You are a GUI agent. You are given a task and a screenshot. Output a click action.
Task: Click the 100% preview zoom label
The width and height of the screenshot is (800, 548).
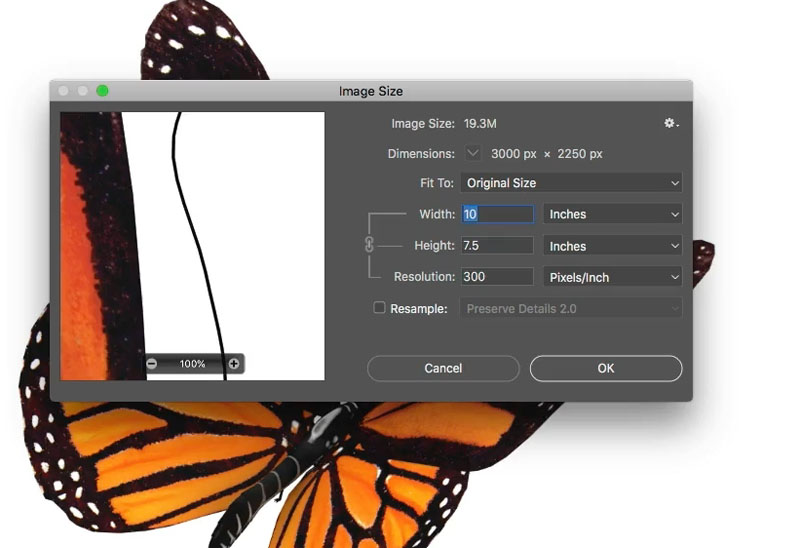[x=192, y=364]
